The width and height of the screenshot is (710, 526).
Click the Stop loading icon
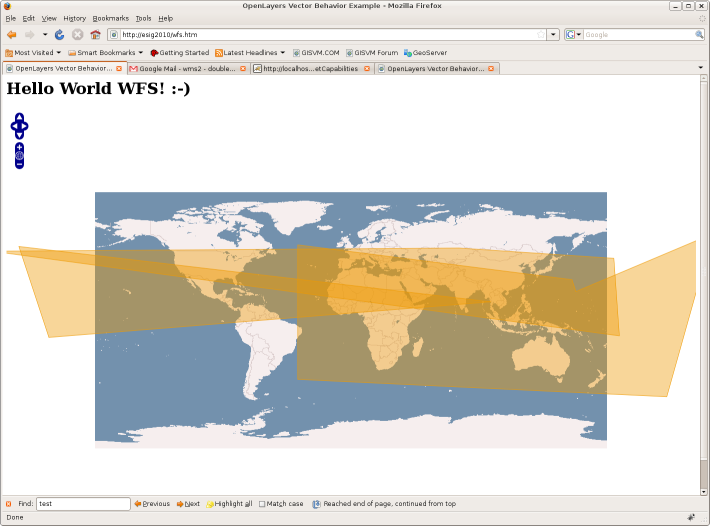[77, 35]
